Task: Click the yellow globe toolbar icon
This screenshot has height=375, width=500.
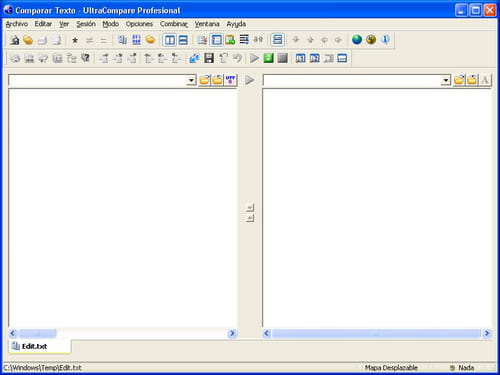Action: click(x=371, y=40)
